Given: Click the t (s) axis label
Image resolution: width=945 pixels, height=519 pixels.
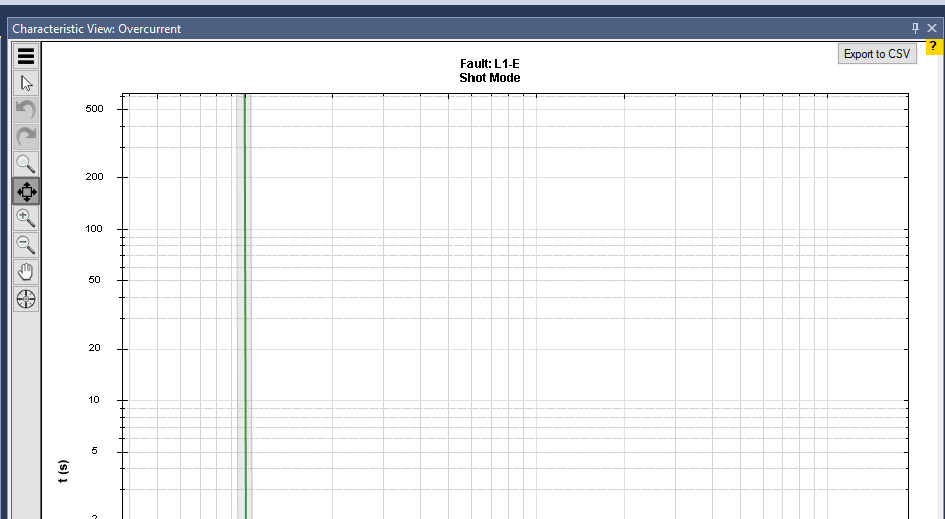Looking at the screenshot, I should 64,472.
